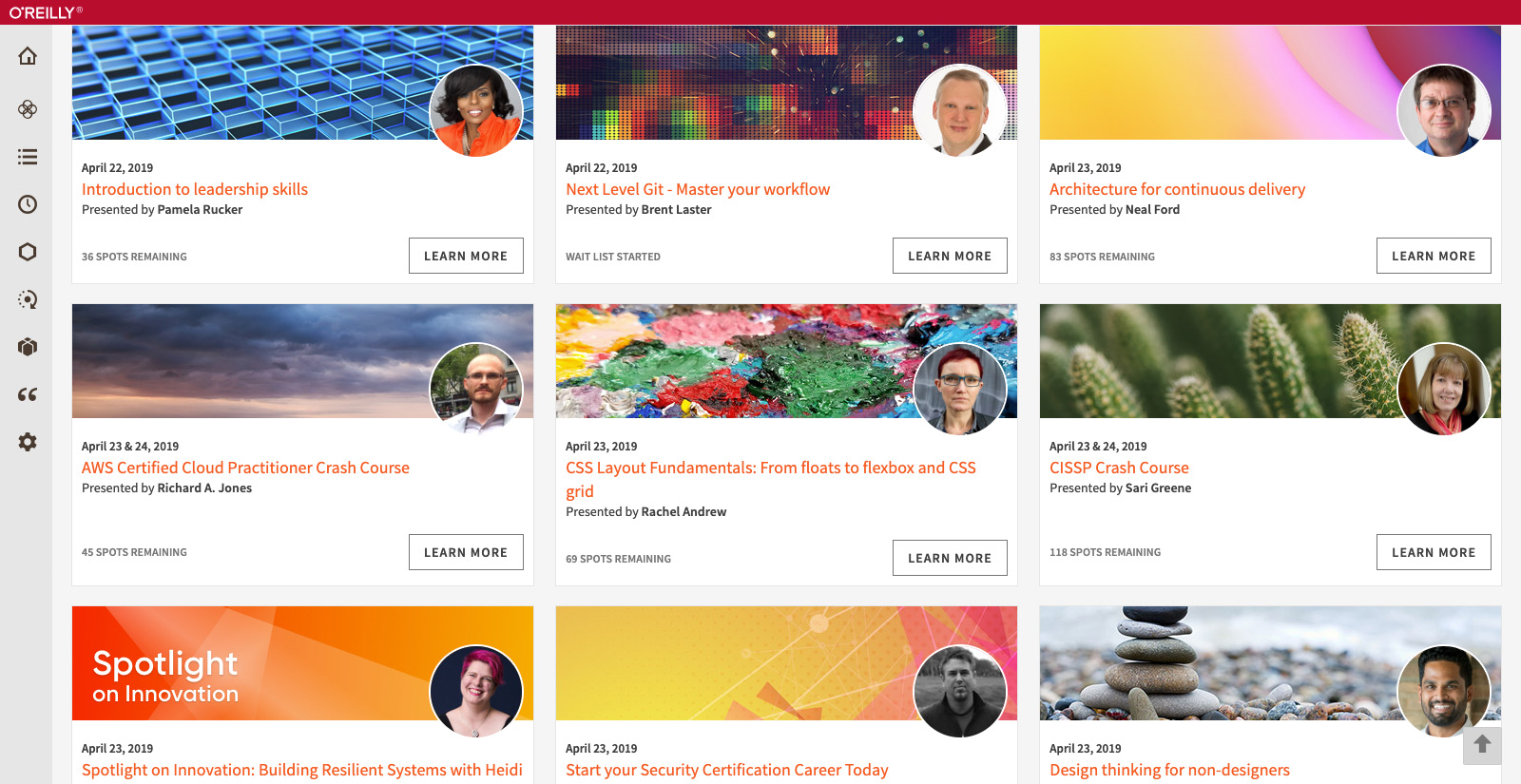Click the hexagon icon in sidebar
The width and height of the screenshot is (1521, 784).
(28, 252)
